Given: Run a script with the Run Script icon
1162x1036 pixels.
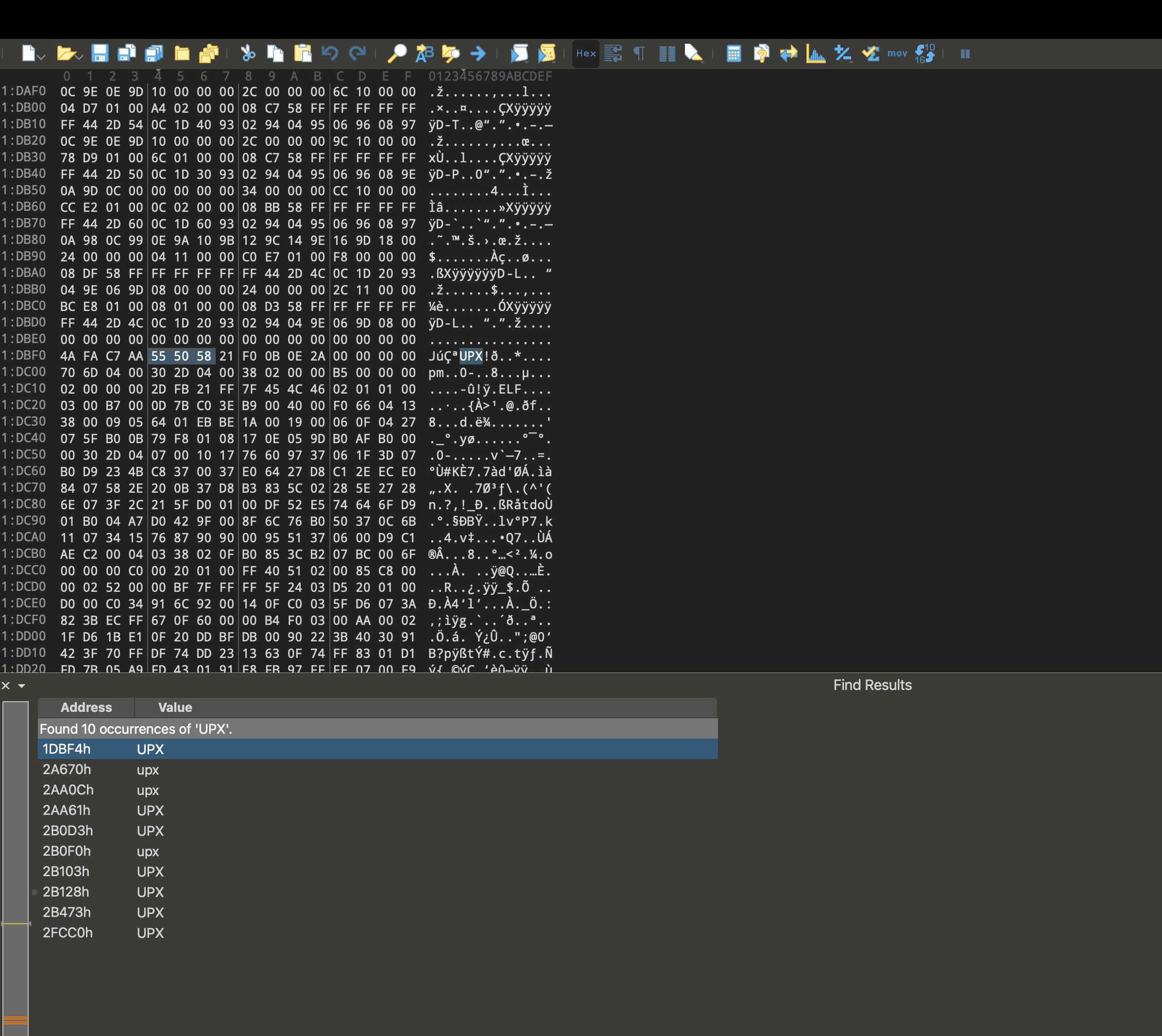Looking at the screenshot, I should coord(519,53).
